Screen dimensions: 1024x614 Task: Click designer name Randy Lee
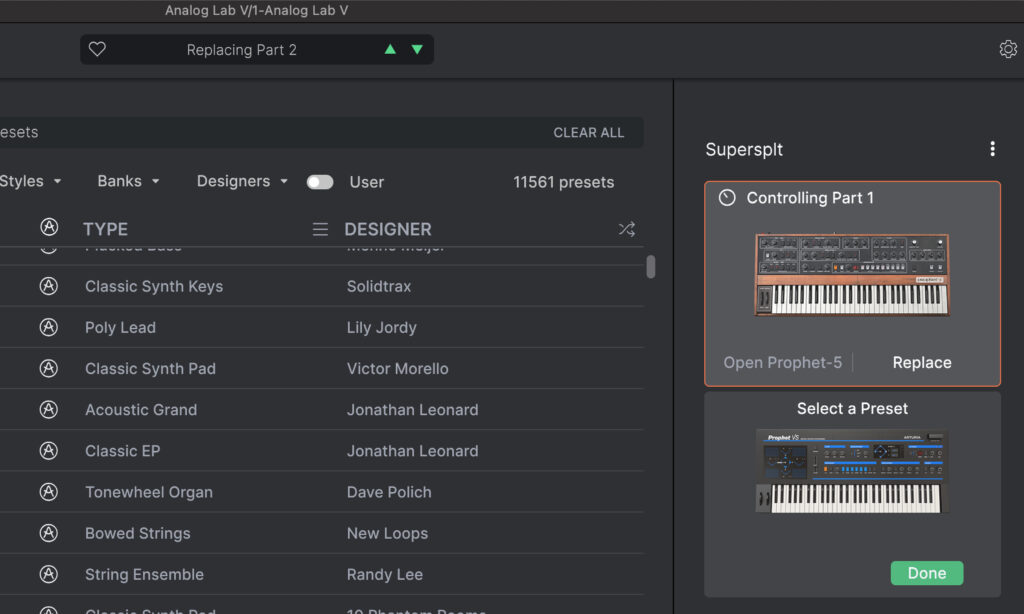coord(385,574)
